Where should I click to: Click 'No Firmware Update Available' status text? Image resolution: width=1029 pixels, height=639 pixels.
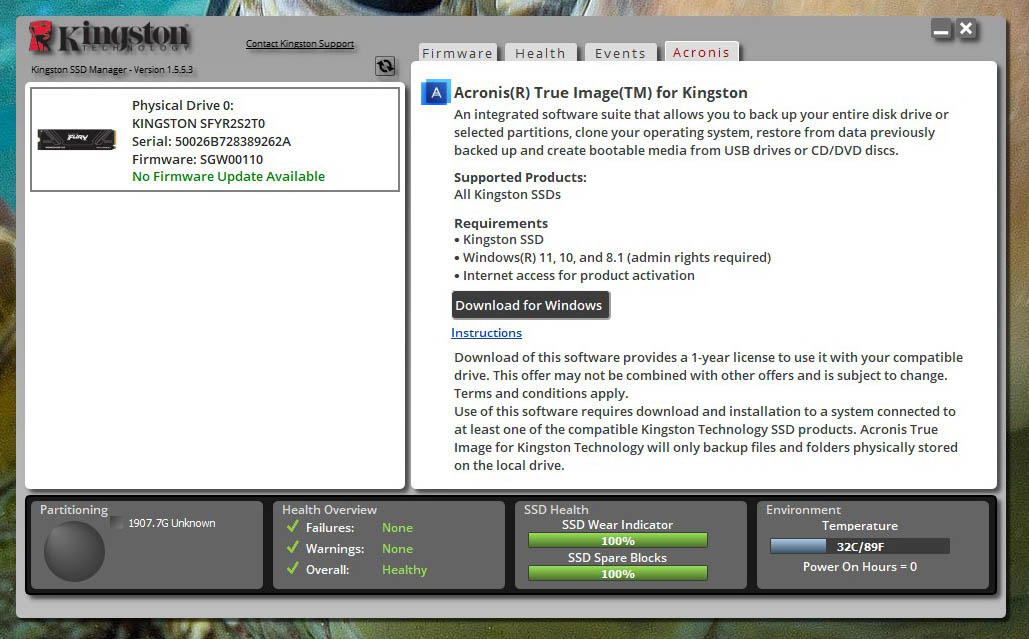coord(228,176)
